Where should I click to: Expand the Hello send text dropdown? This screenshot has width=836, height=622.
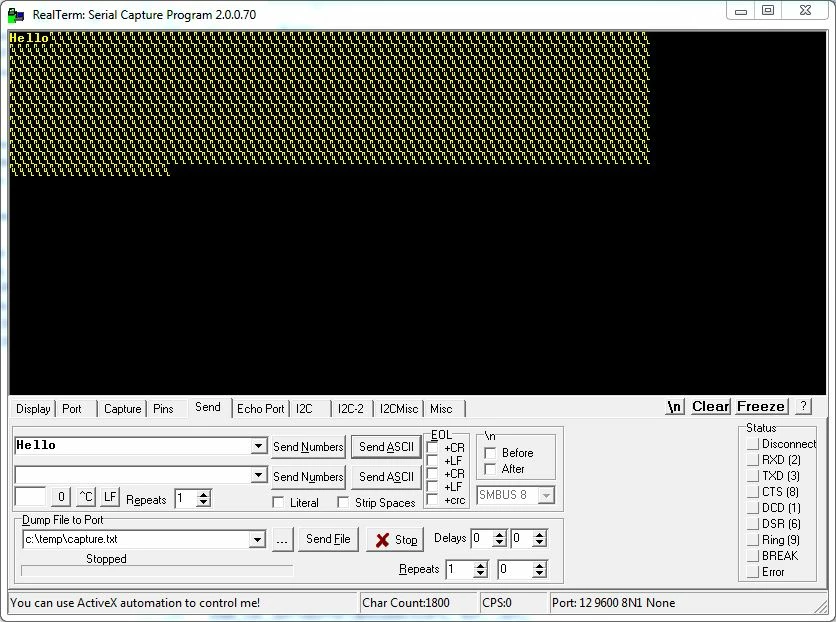(x=259, y=446)
